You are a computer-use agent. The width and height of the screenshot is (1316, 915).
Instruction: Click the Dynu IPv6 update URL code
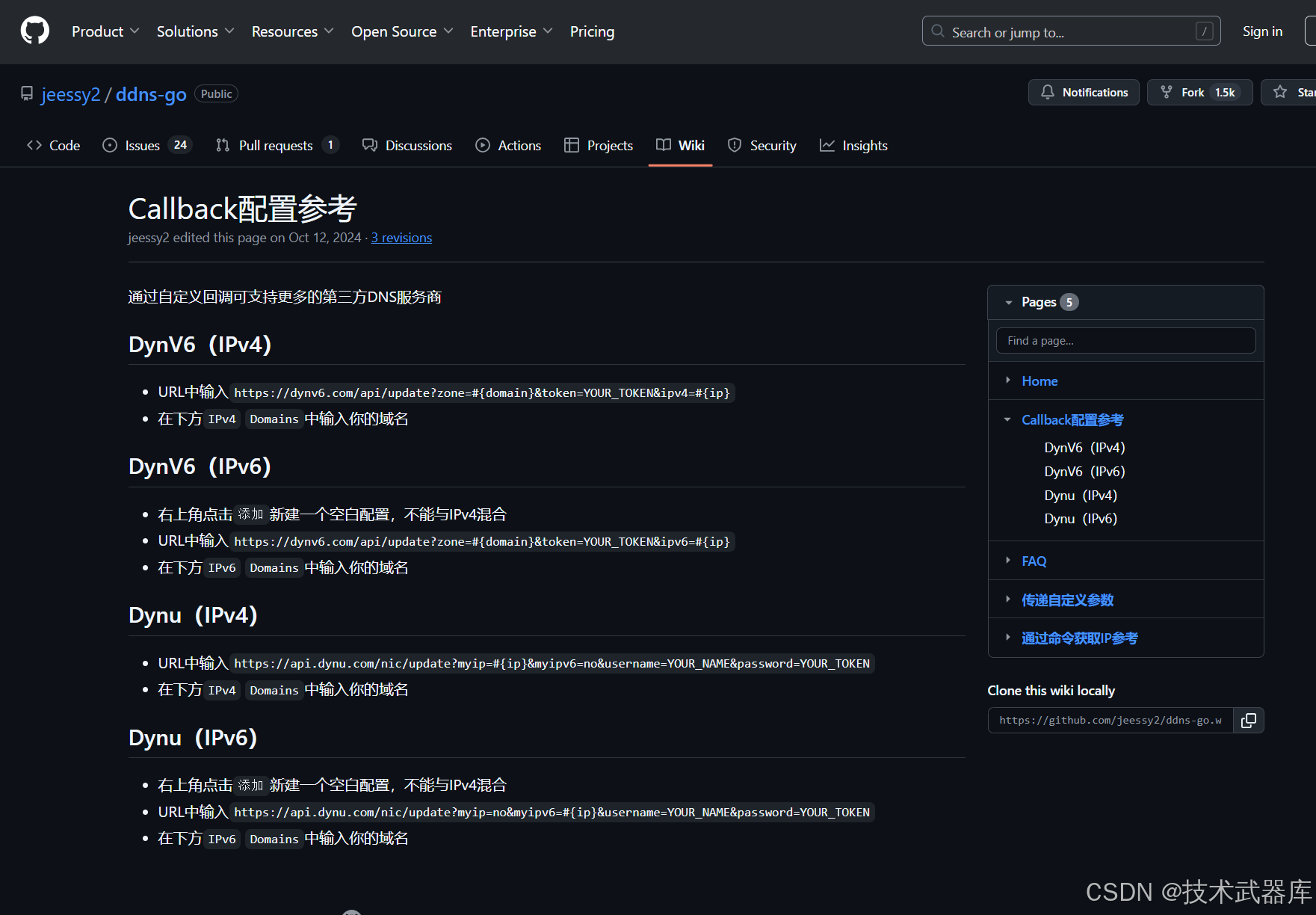pos(552,812)
